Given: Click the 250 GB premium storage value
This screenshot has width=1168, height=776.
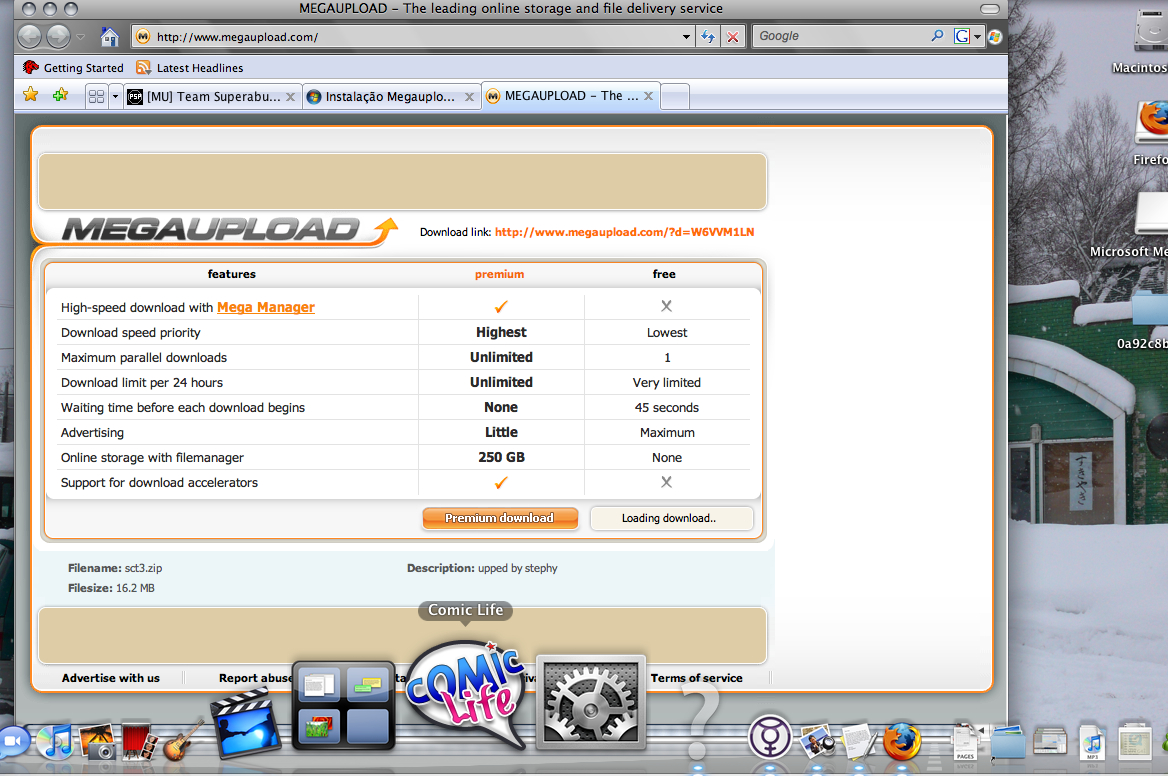Looking at the screenshot, I should tap(501, 457).
